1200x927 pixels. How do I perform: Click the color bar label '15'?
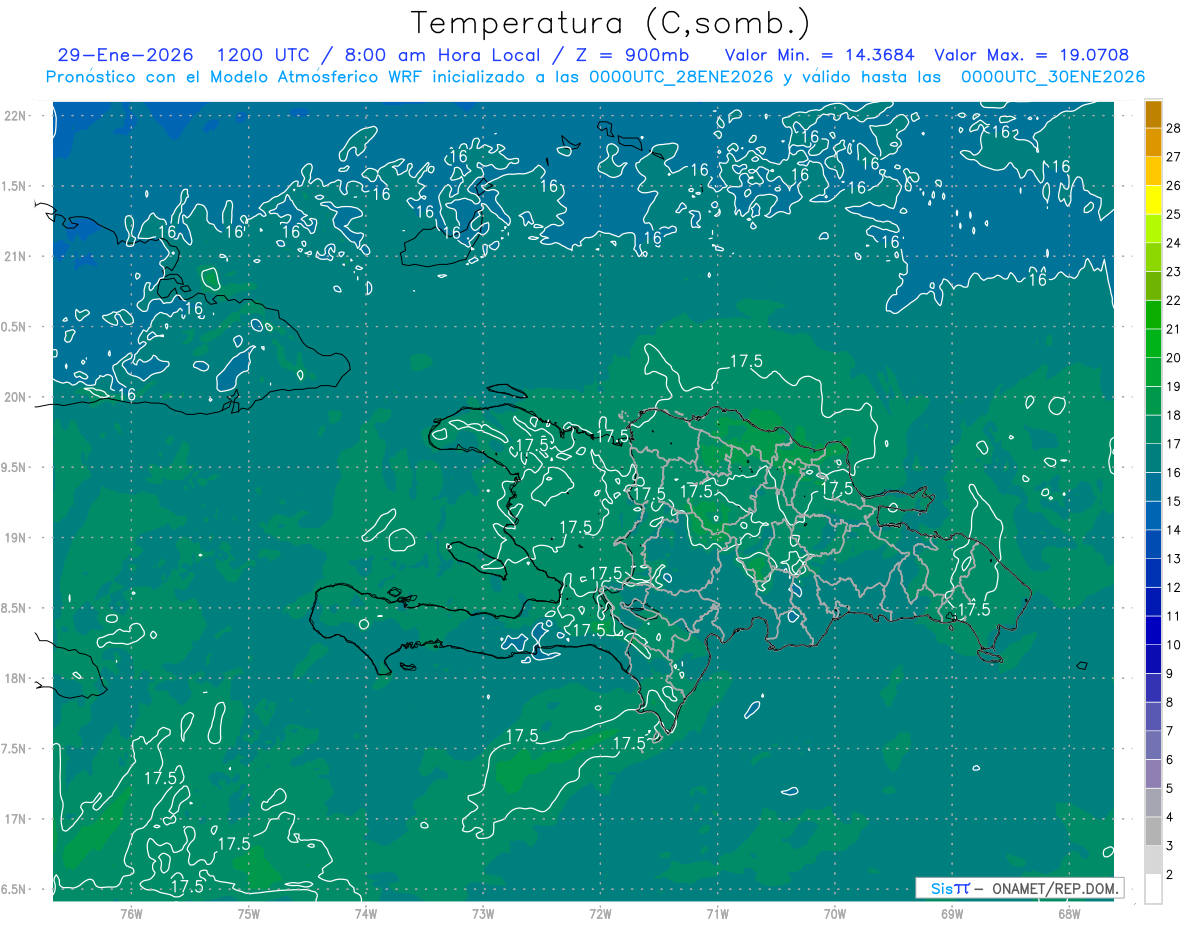[1174, 501]
